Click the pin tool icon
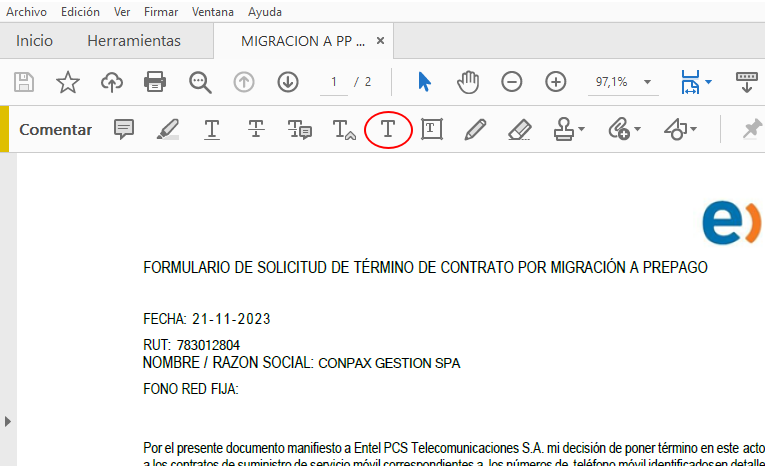 click(x=752, y=129)
